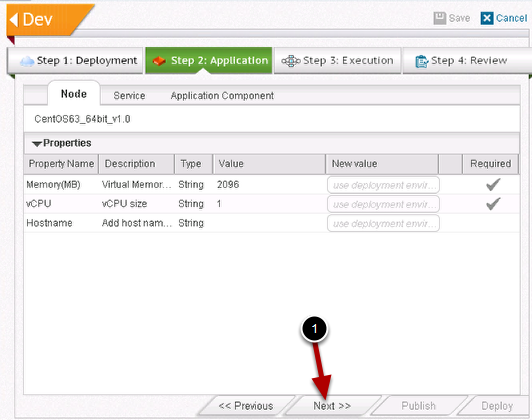Click the Review clipboard icon in Step 4
Screen dimensions: 532x420
click(422, 61)
